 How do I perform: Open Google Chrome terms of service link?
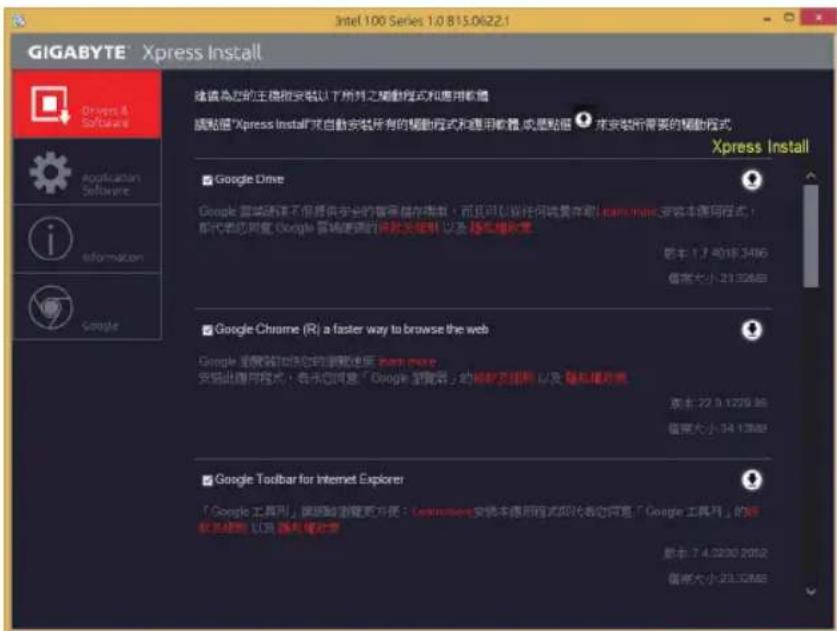click(504, 378)
